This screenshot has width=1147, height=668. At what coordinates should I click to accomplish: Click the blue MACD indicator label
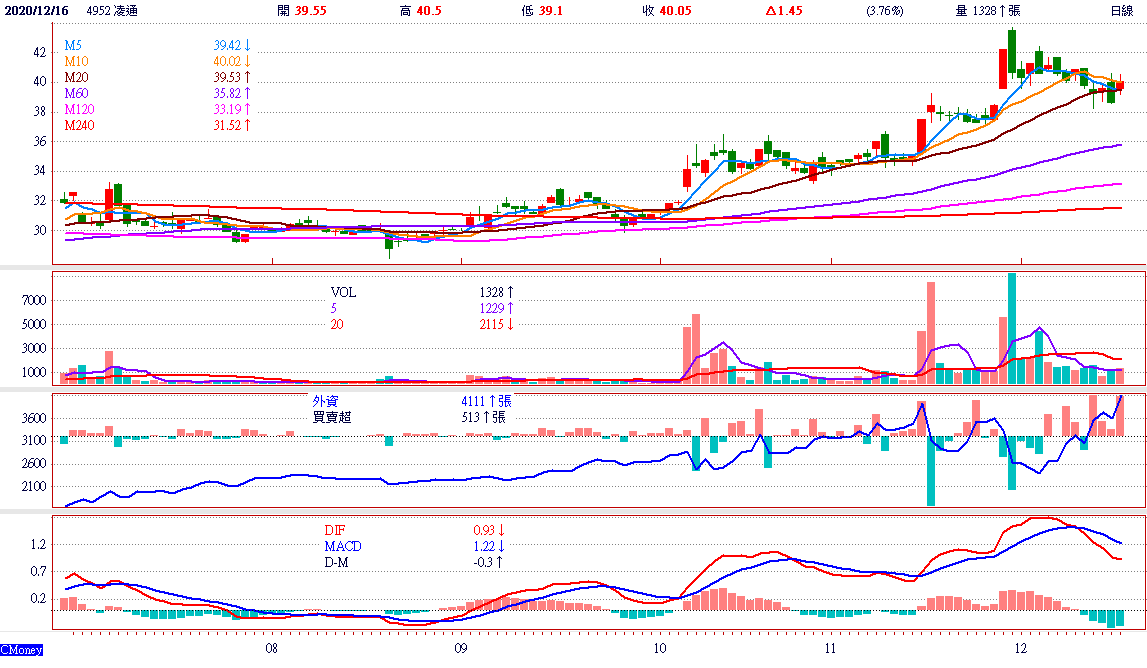pyautogui.click(x=343, y=547)
